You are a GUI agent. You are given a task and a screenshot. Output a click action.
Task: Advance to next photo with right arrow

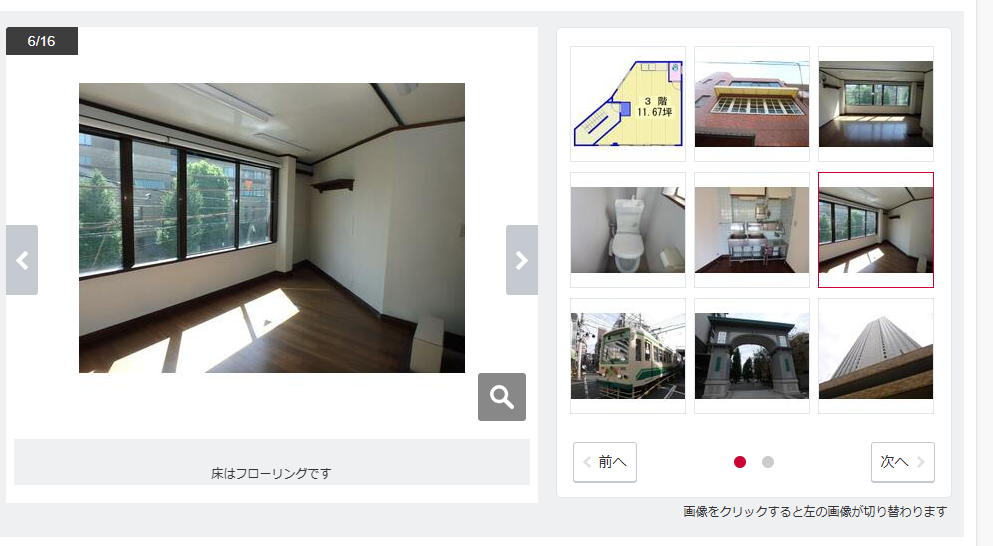[x=522, y=260]
